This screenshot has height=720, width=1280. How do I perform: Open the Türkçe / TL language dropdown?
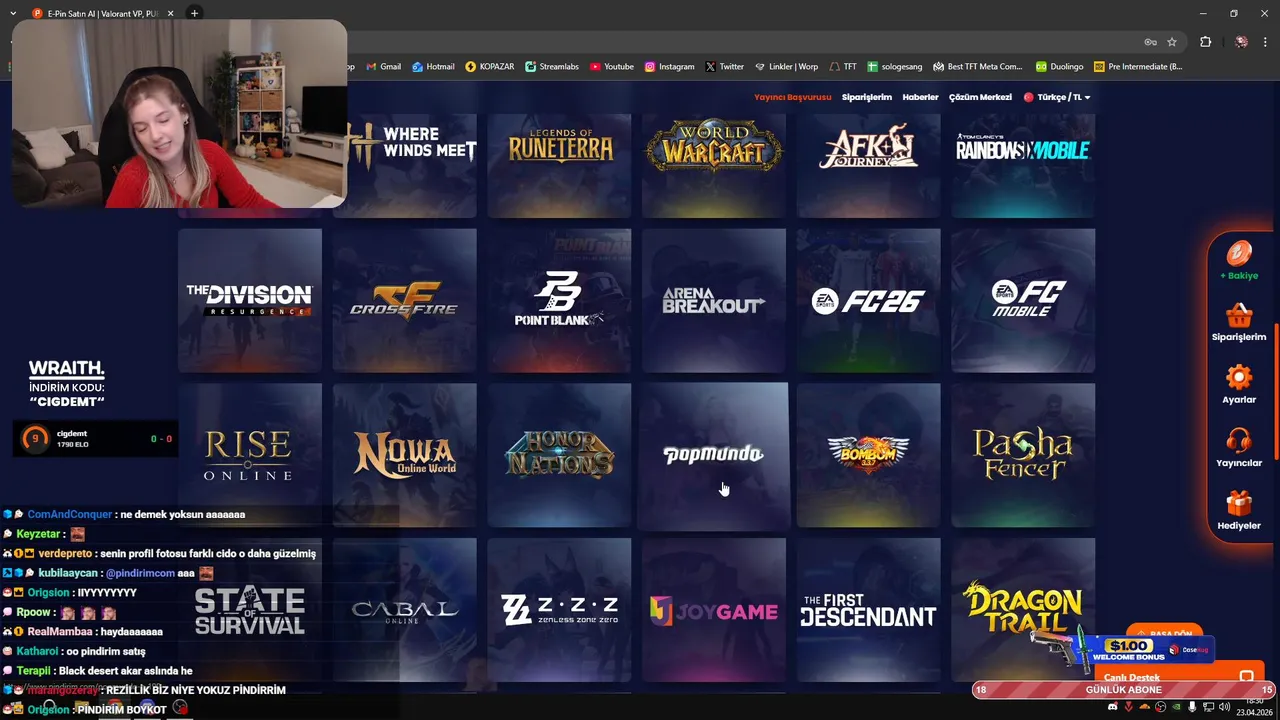click(x=1057, y=97)
